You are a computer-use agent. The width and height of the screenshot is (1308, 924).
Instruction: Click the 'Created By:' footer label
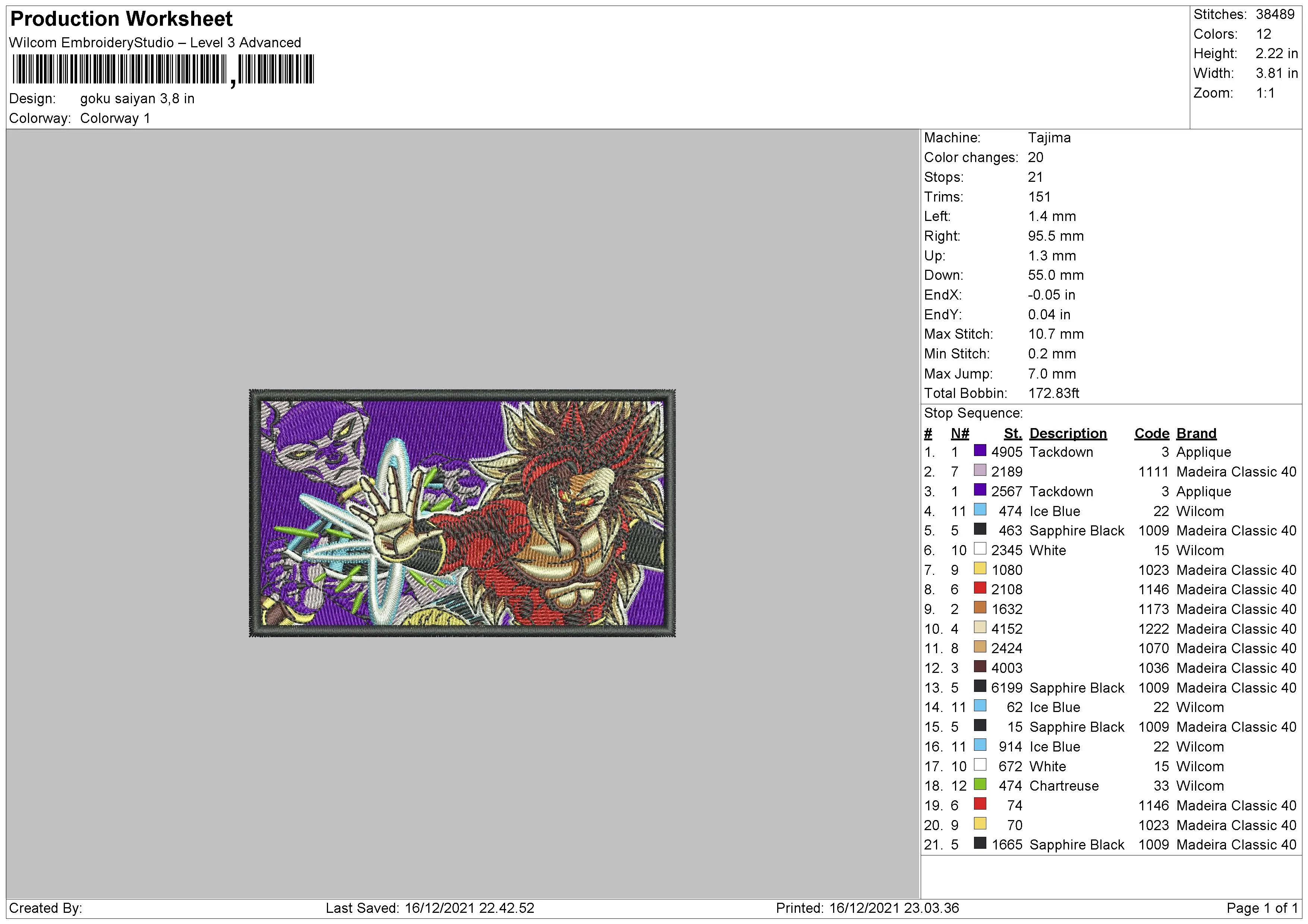pos(45,908)
